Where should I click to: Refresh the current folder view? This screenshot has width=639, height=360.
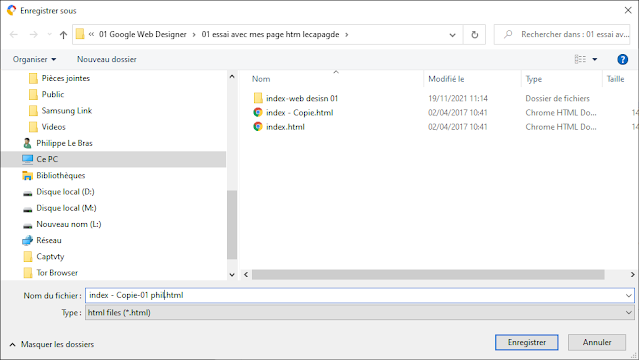474,35
